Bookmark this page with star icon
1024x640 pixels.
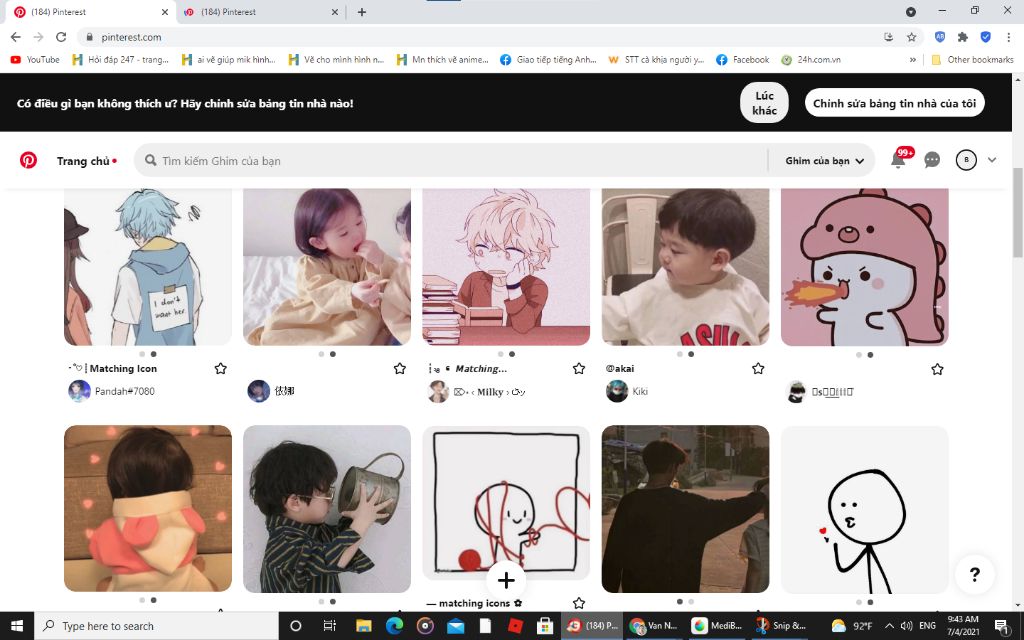point(912,37)
